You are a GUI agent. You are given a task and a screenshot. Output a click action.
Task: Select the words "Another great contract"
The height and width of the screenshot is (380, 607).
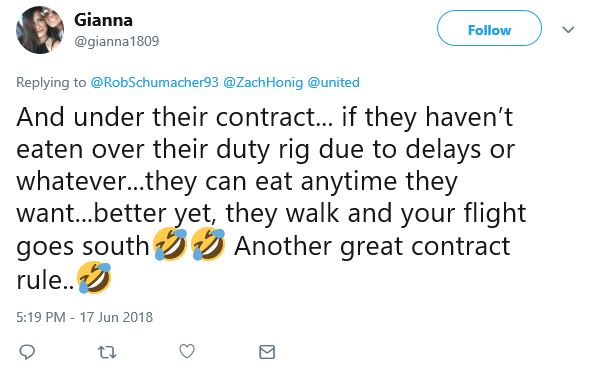(x=372, y=246)
